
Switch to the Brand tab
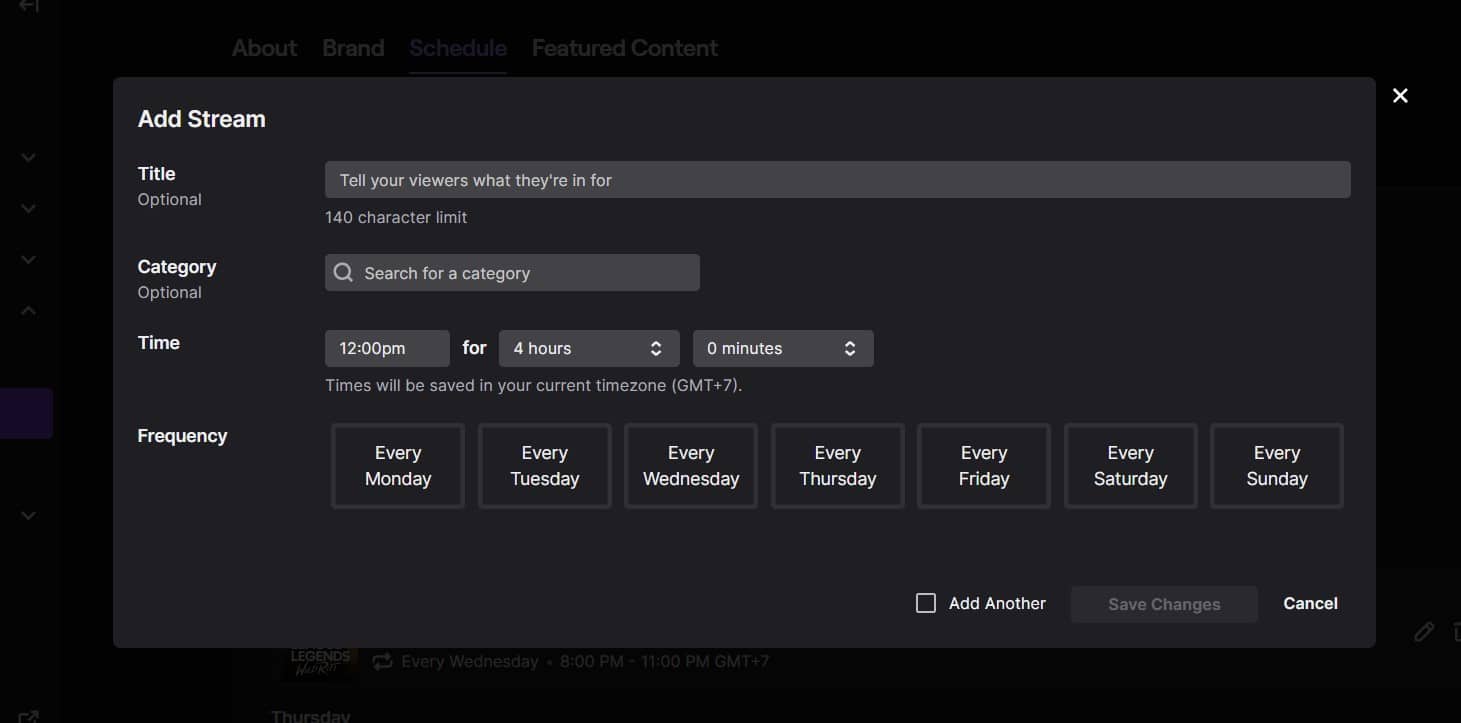pos(353,47)
